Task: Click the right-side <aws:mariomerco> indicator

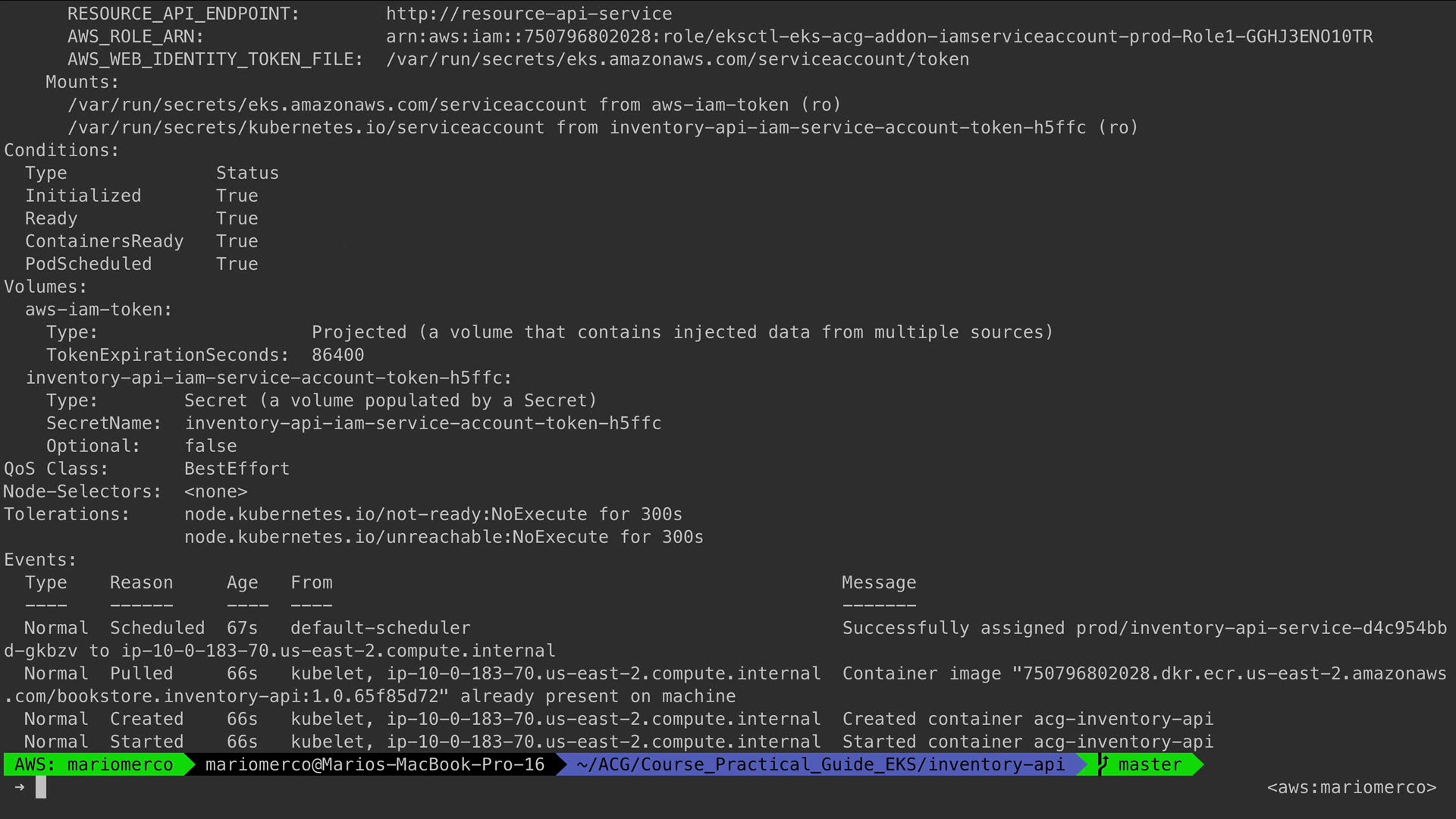Action: (1351, 787)
